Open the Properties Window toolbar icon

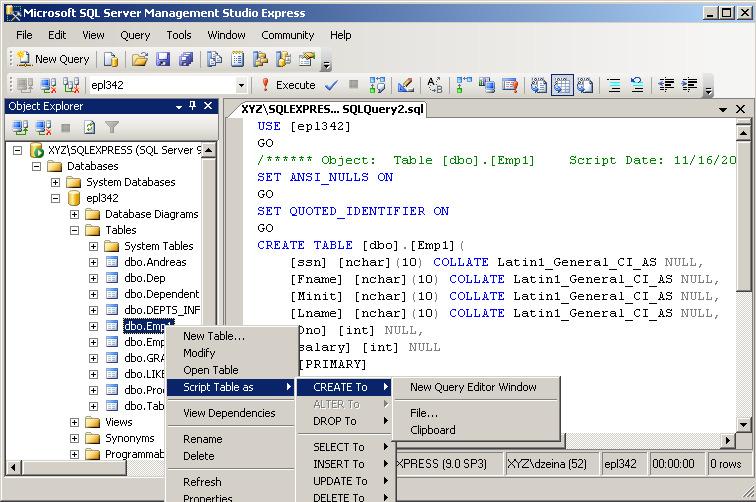click(307, 59)
